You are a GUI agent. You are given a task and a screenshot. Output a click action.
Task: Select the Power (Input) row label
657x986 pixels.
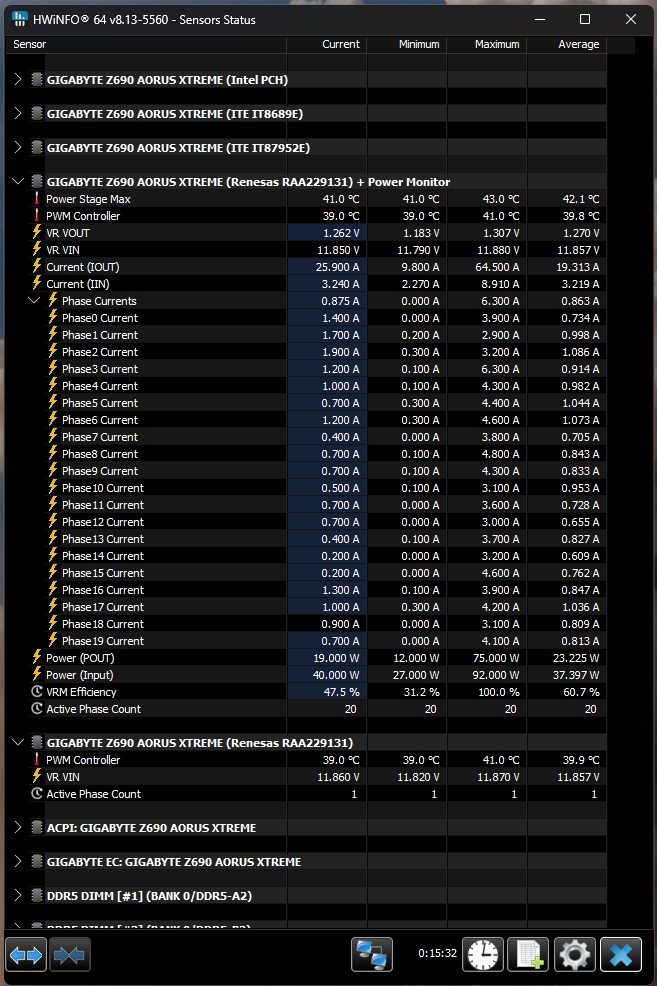tap(80, 675)
